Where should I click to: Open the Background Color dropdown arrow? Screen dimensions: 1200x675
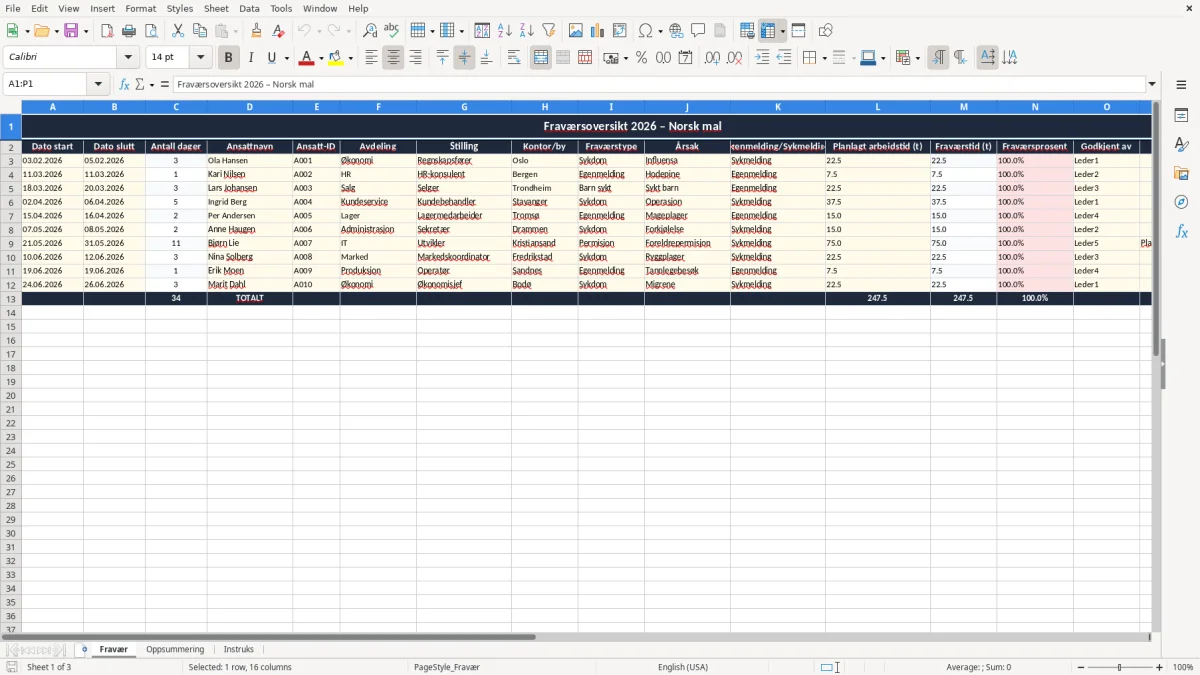coord(350,58)
